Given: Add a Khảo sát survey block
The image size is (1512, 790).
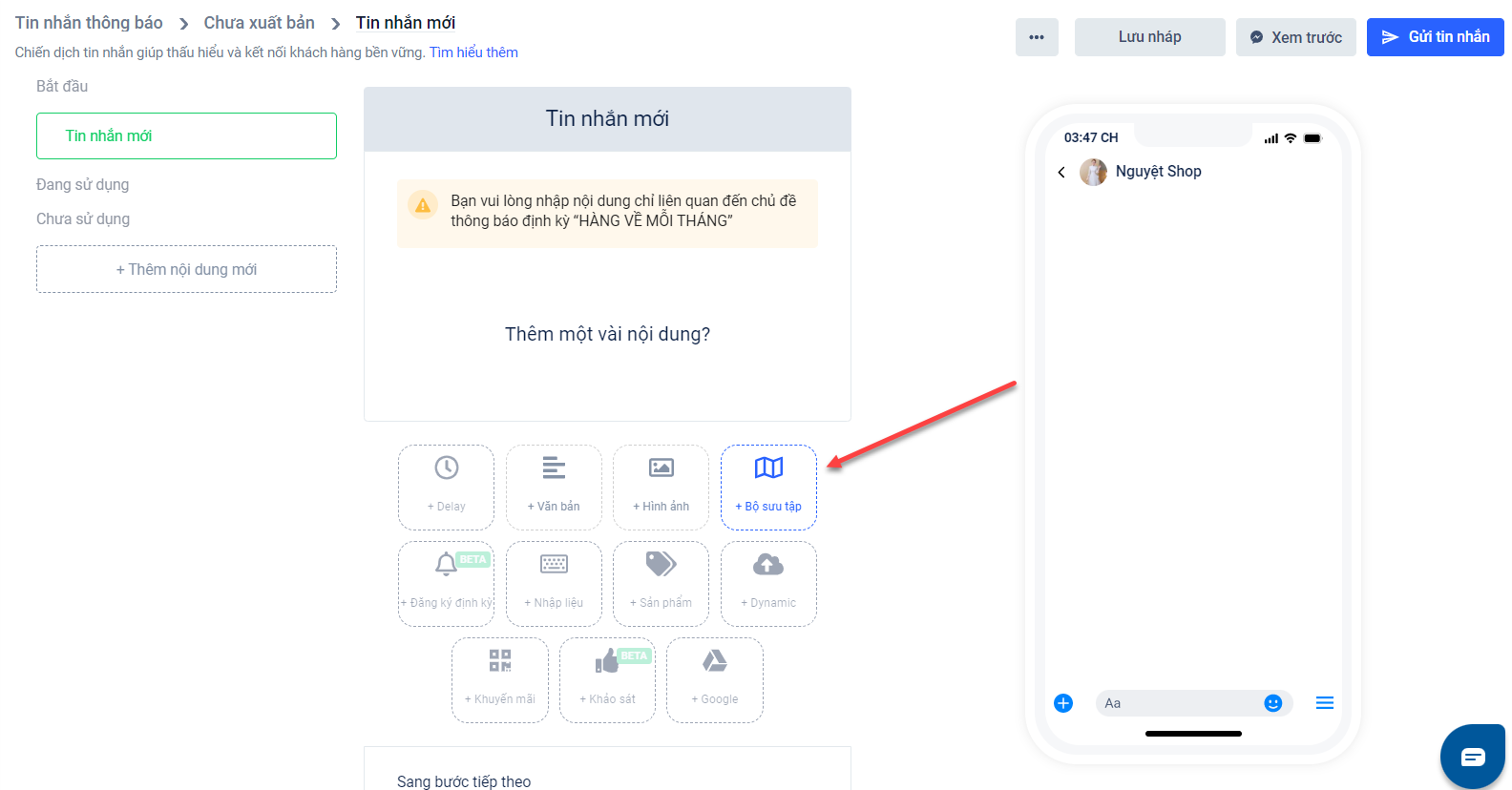Looking at the screenshot, I should [607, 679].
